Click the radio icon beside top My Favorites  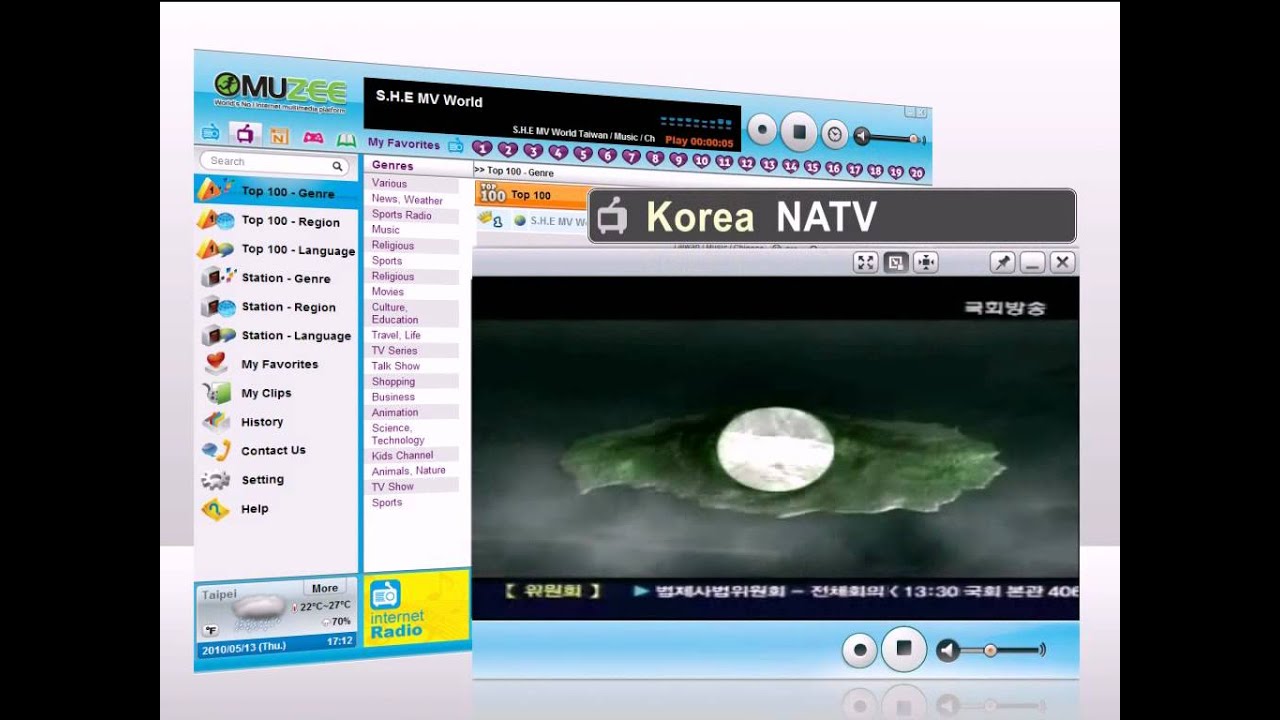point(455,145)
